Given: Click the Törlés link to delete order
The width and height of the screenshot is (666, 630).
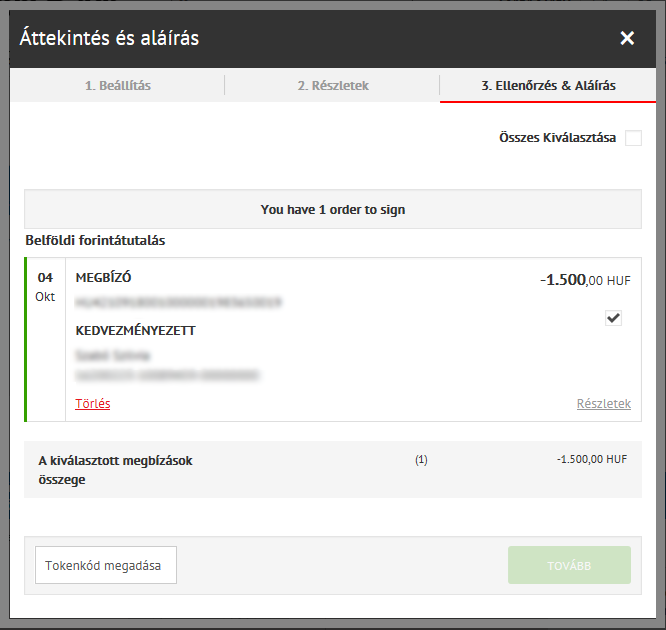Looking at the screenshot, I should point(93,404).
